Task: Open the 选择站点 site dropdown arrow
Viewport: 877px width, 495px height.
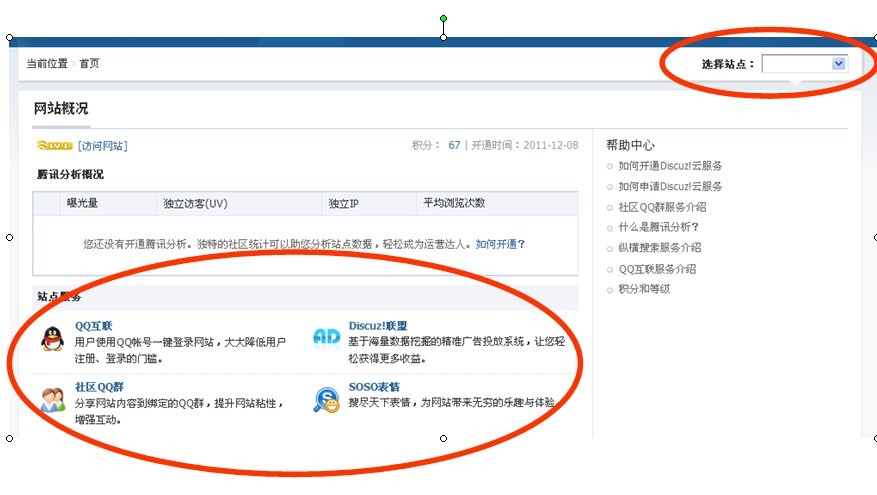Action: click(838, 64)
